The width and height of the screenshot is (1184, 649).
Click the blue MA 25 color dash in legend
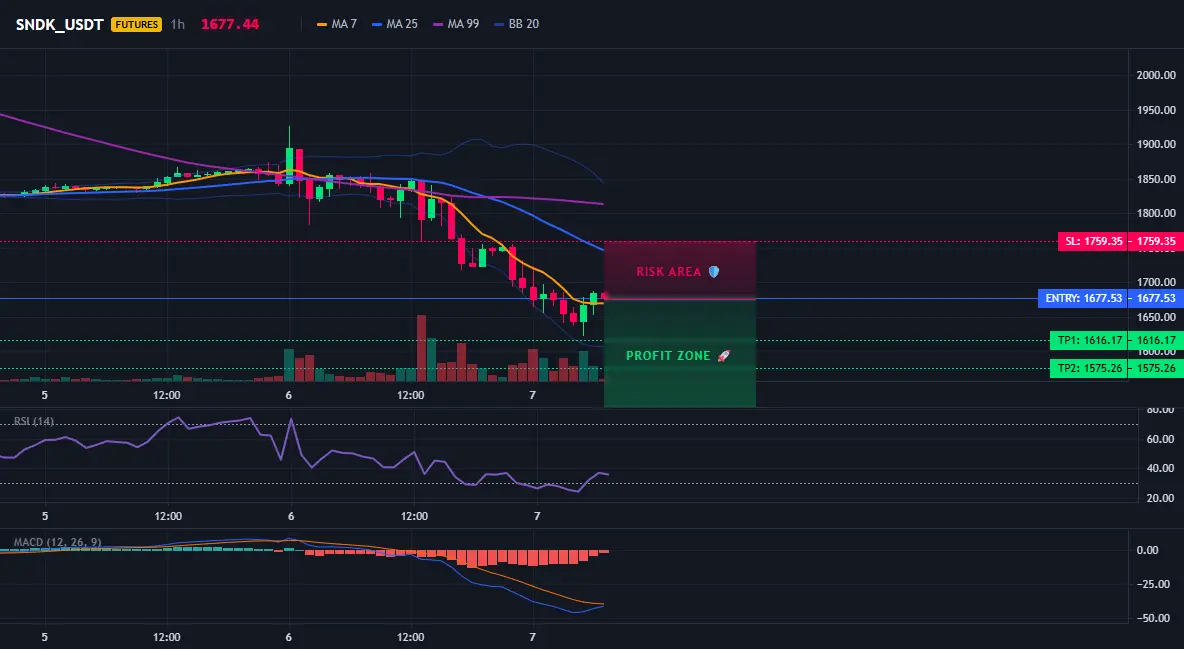(378, 24)
